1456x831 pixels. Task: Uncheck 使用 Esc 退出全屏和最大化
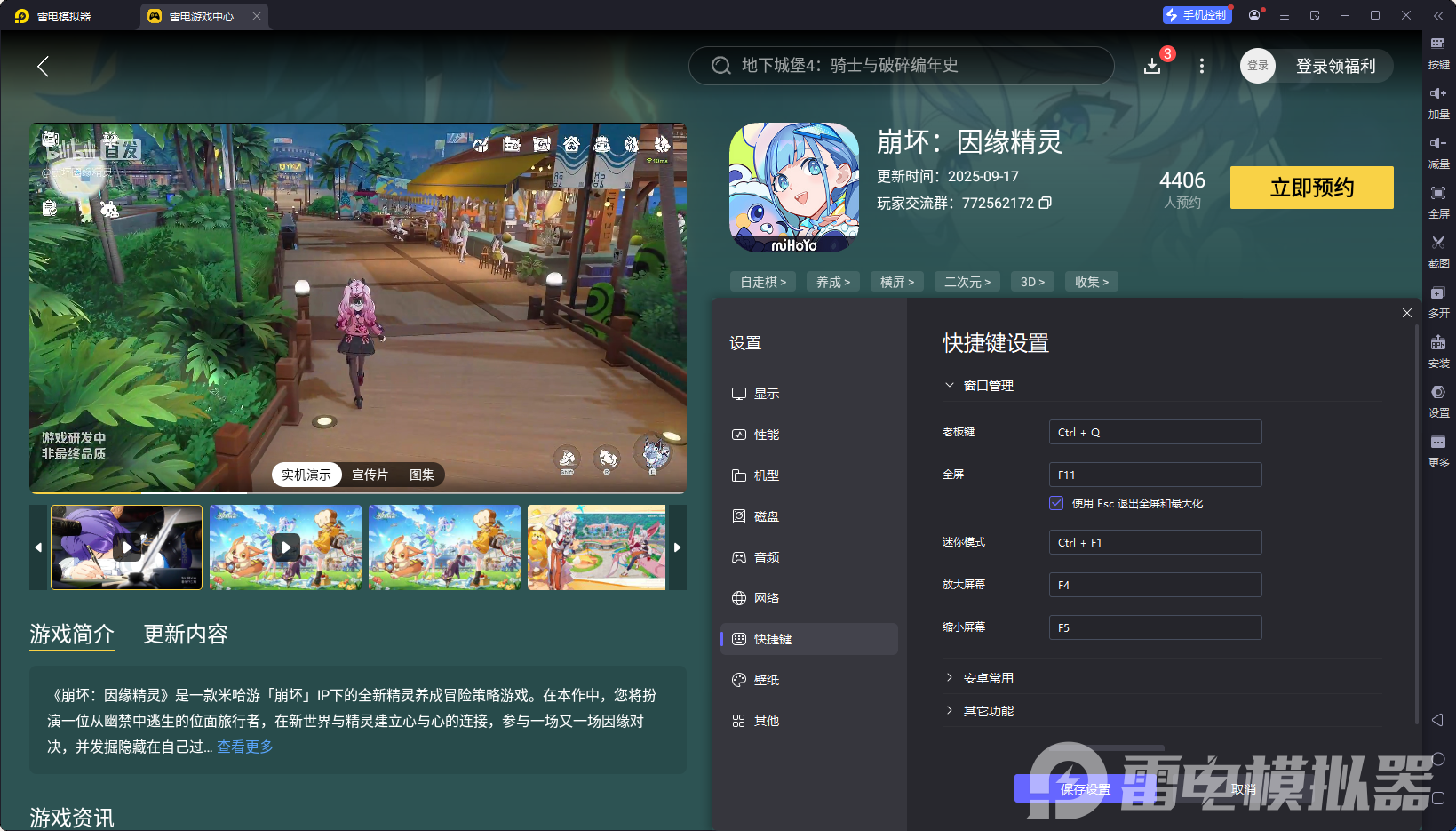tap(1055, 502)
